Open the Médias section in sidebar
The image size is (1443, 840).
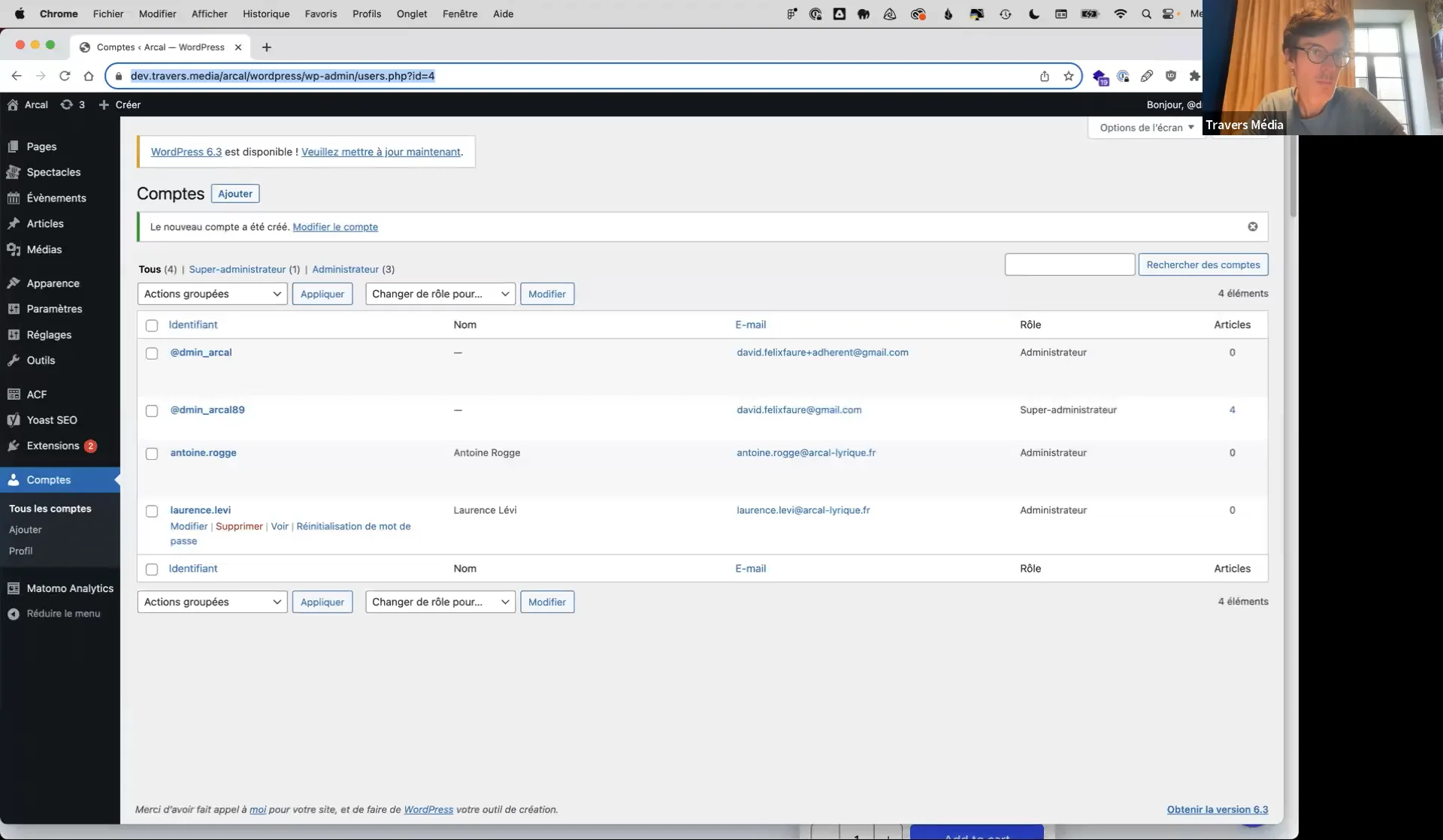[x=44, y=249]
